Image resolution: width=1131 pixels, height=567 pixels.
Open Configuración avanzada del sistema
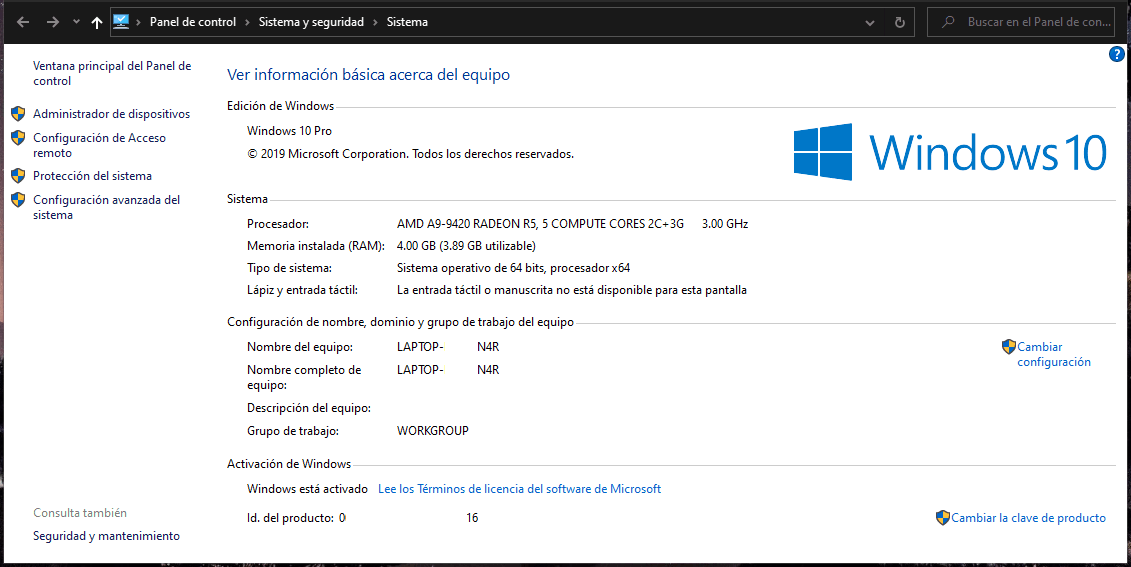[x=107, y=207]
